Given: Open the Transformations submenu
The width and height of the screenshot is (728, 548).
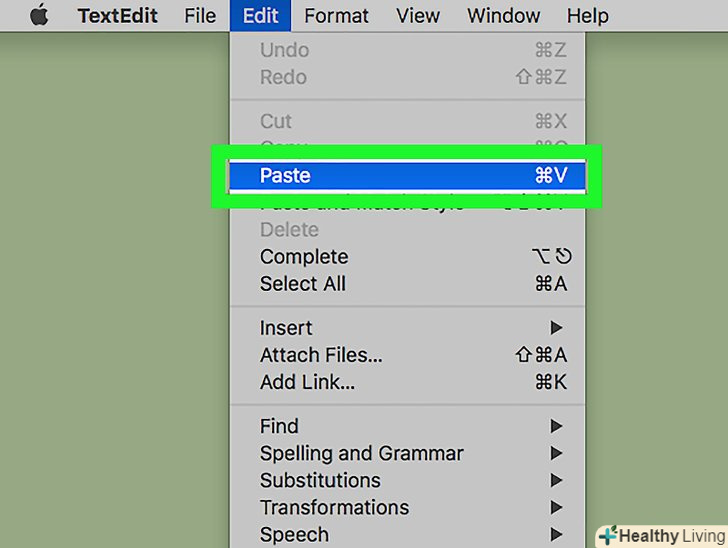Looking at the screenshot, I should tap(334, 507).
